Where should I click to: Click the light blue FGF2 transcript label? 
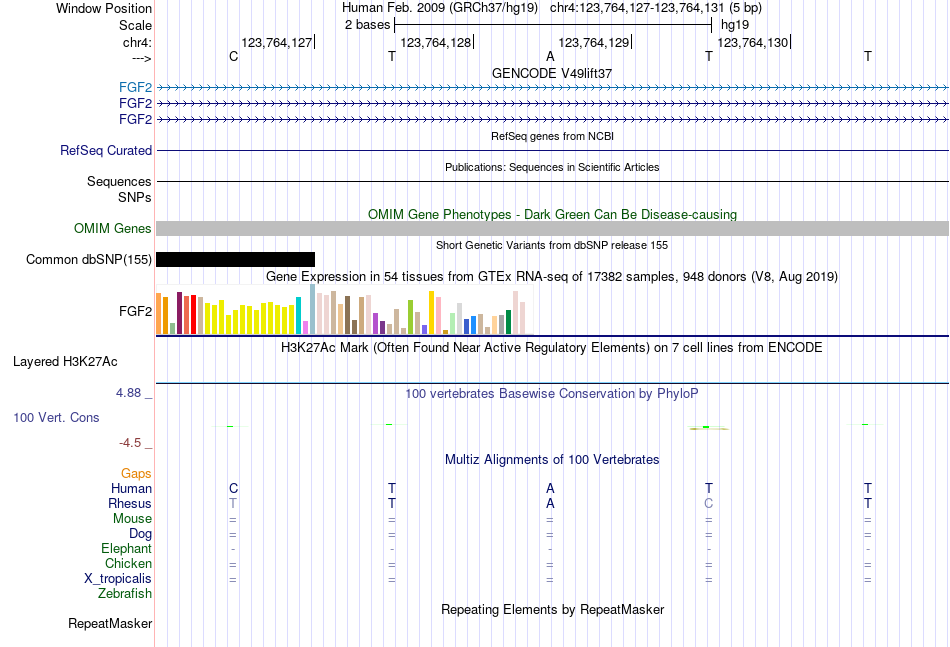pos(135,88)
